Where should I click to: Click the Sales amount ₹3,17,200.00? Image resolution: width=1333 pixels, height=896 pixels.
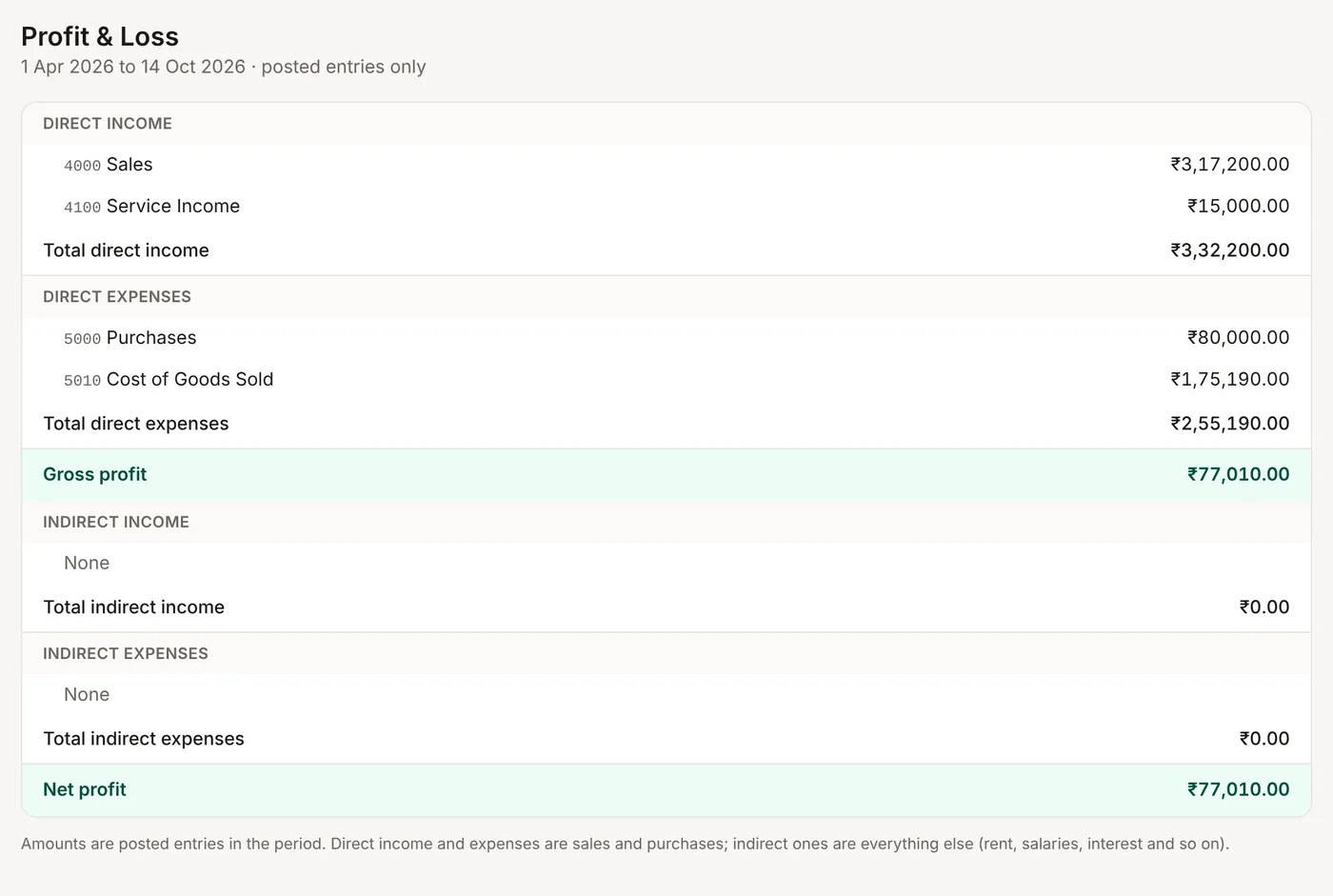(x=1229, y=165)
